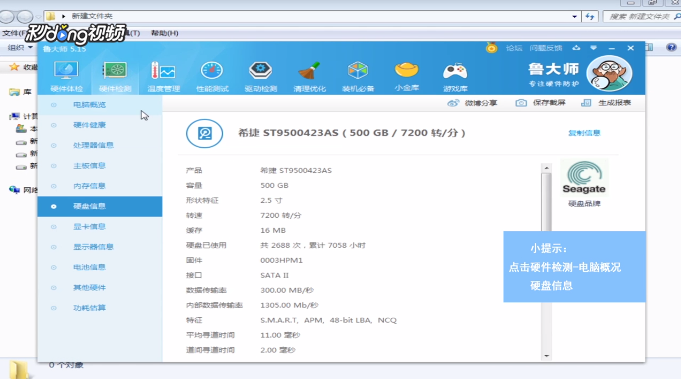Click 复制信息 copy info link
Viewport: 681px width, 379px height.
[x=584, y=133]
